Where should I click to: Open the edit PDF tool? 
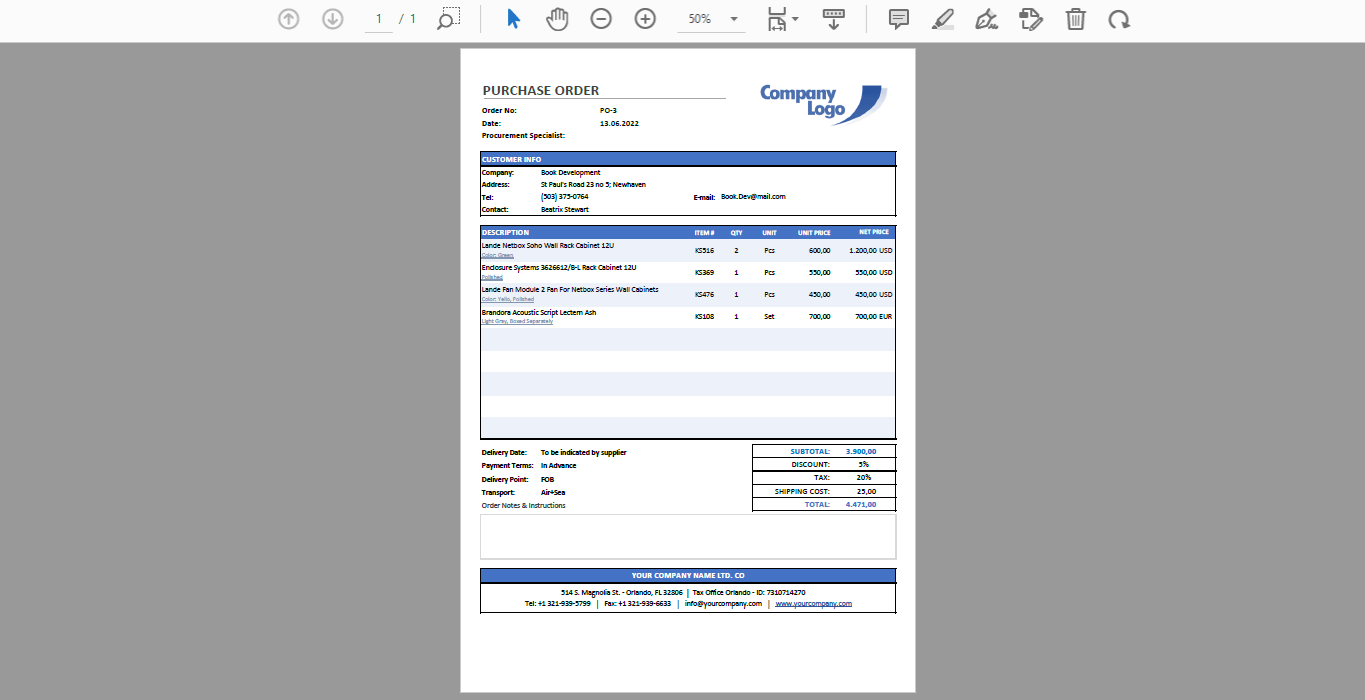coord(1031,19)
